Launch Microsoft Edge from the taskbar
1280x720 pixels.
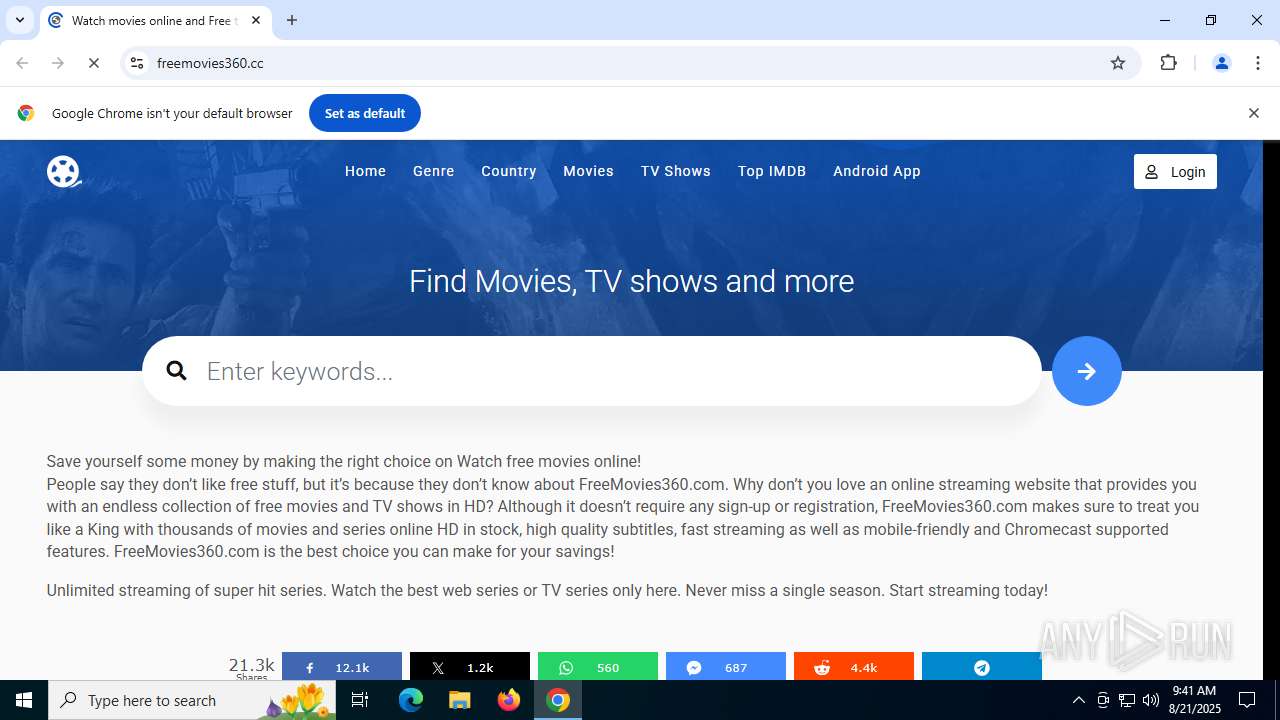[x=411, y=700]
